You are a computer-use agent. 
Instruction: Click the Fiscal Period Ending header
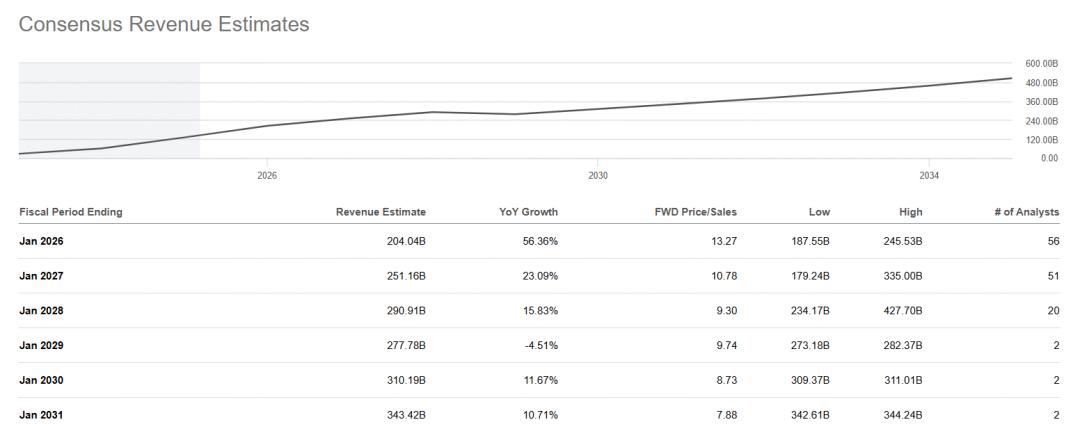tap(71, 212)
